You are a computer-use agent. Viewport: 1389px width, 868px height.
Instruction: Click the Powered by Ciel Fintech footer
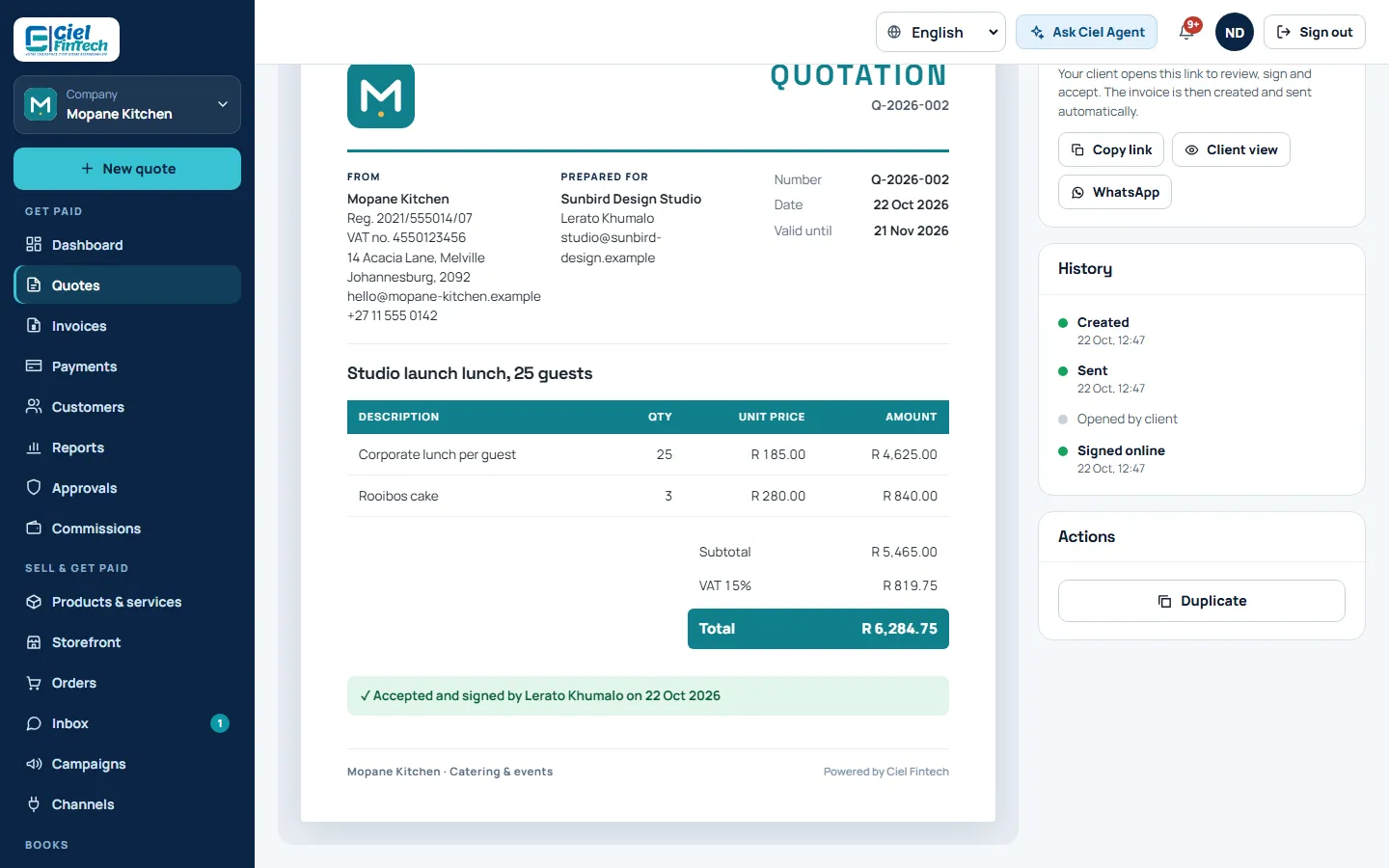886,772
